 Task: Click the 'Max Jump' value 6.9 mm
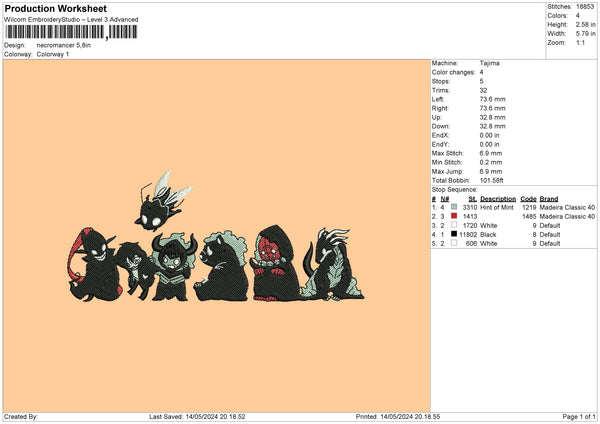click(491, 171)
